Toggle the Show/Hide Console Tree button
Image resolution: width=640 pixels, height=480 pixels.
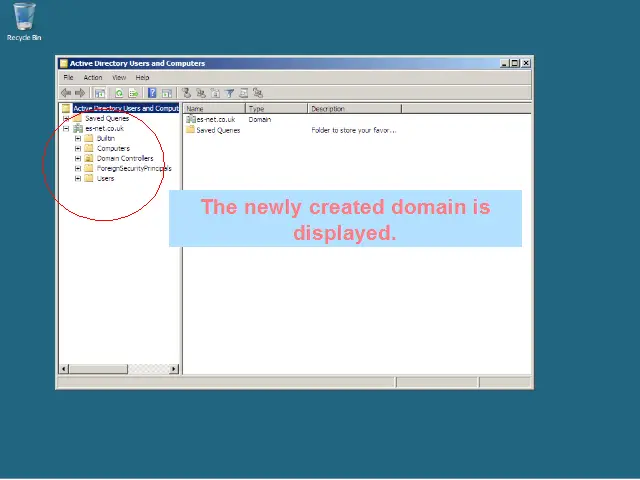(x=100, y=93)
